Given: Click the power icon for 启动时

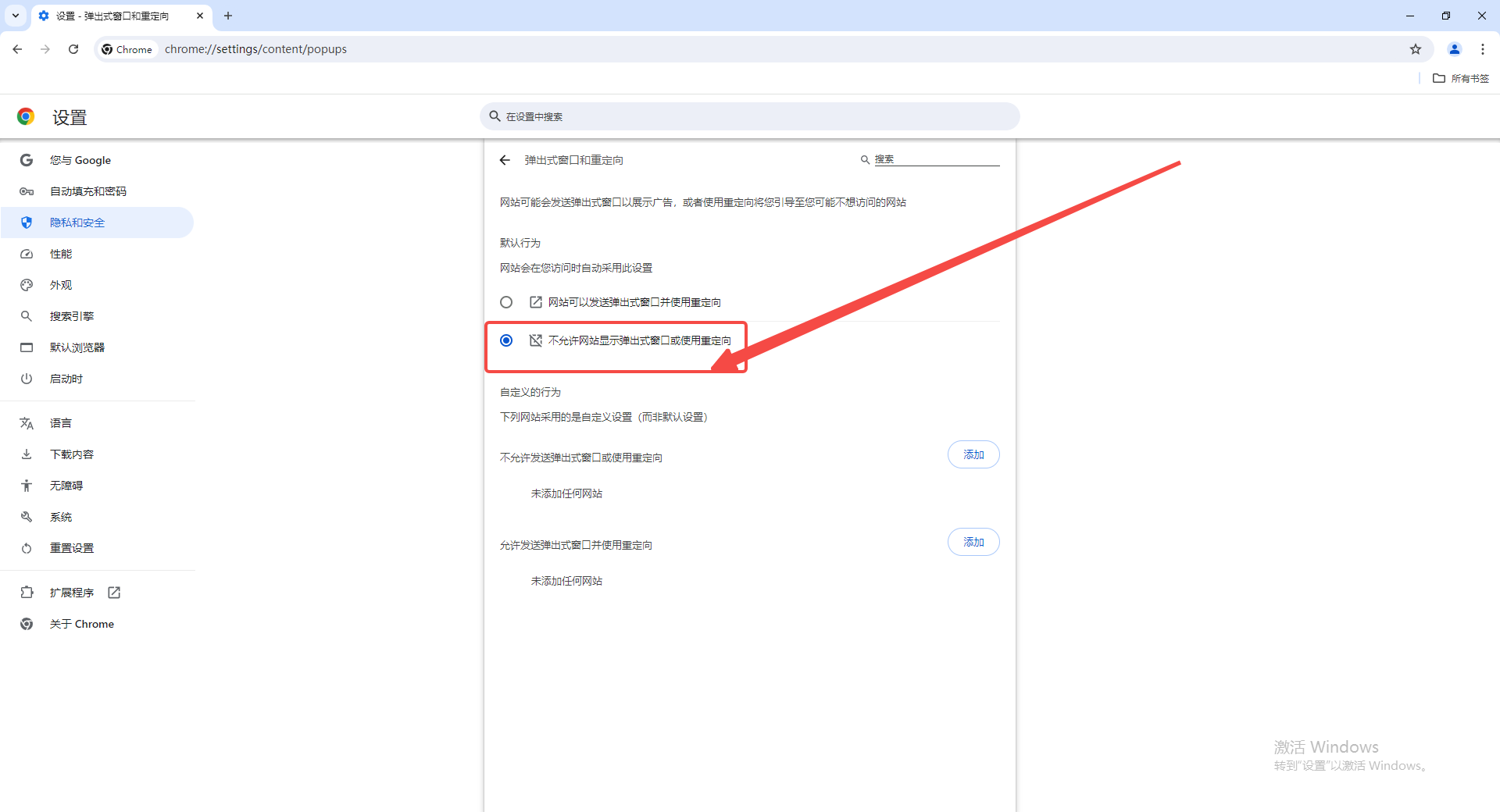Looking at the screenshot, I should [27, 379].
